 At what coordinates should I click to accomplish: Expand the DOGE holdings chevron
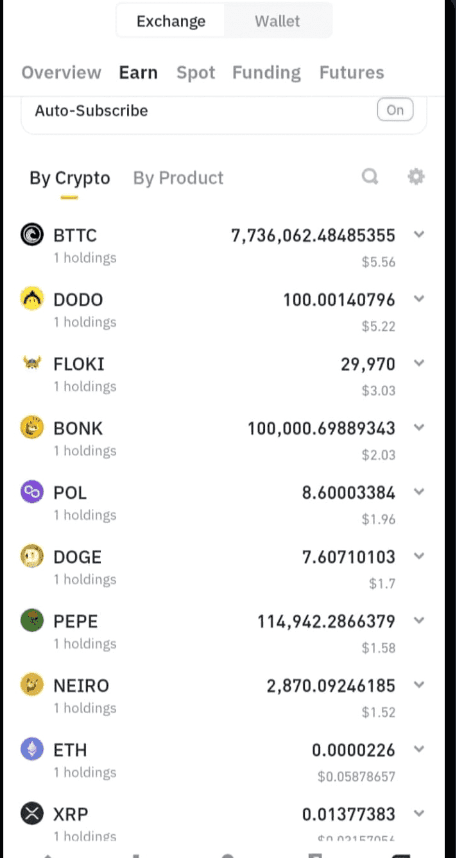419,556
